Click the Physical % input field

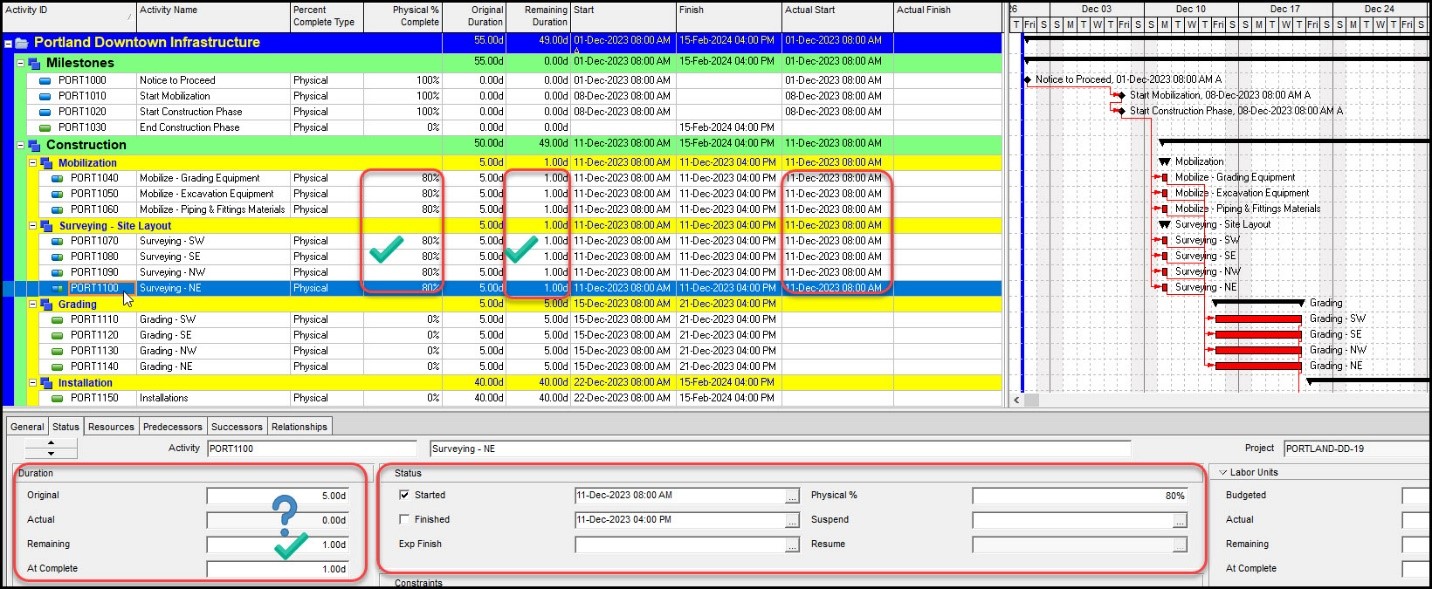1079,496
